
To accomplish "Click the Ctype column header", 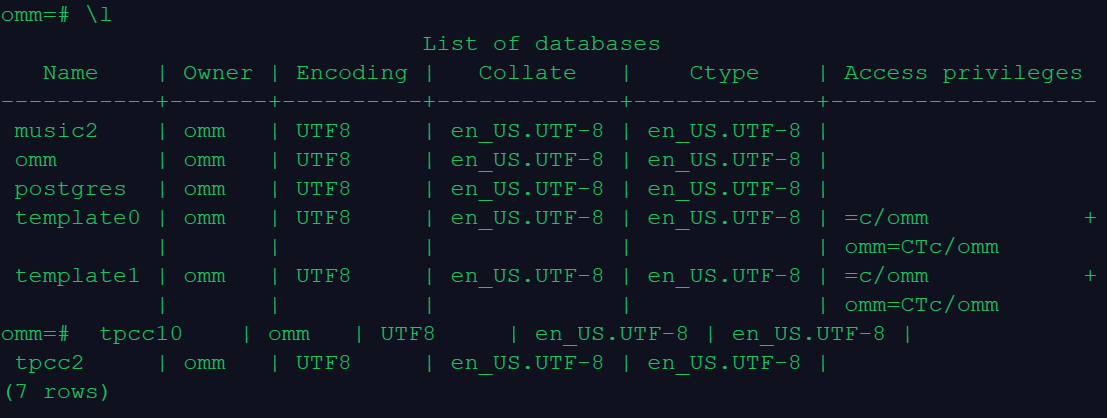I will [x=724, y=73].
